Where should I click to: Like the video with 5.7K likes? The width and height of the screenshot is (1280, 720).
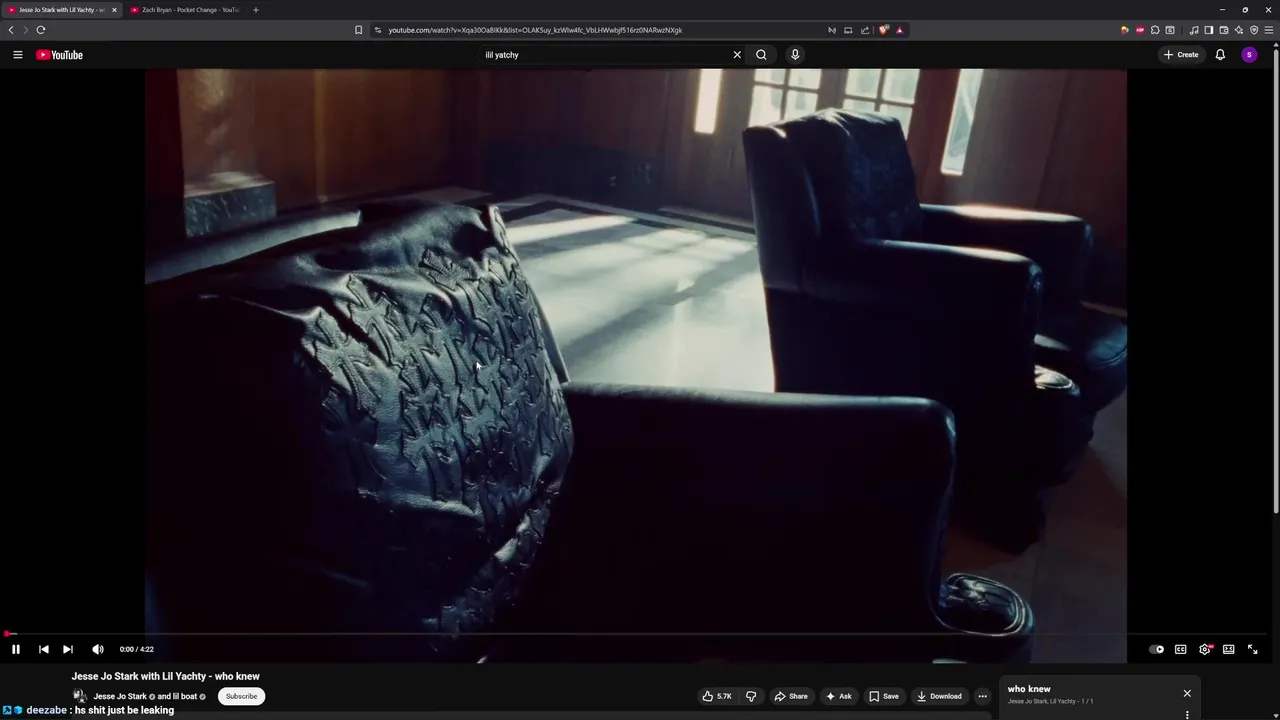pos(717,696)
